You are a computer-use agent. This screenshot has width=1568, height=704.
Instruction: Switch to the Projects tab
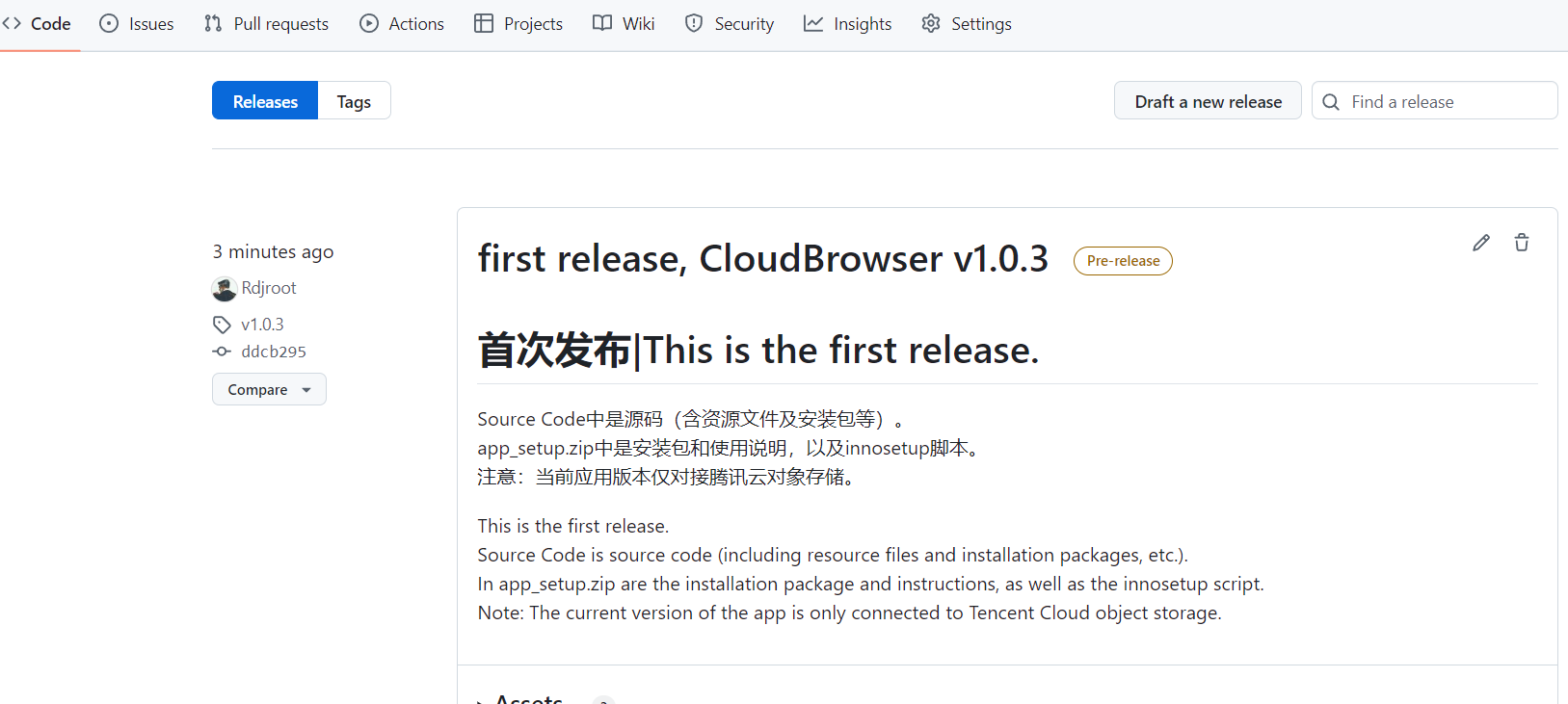tap(518, 24)
